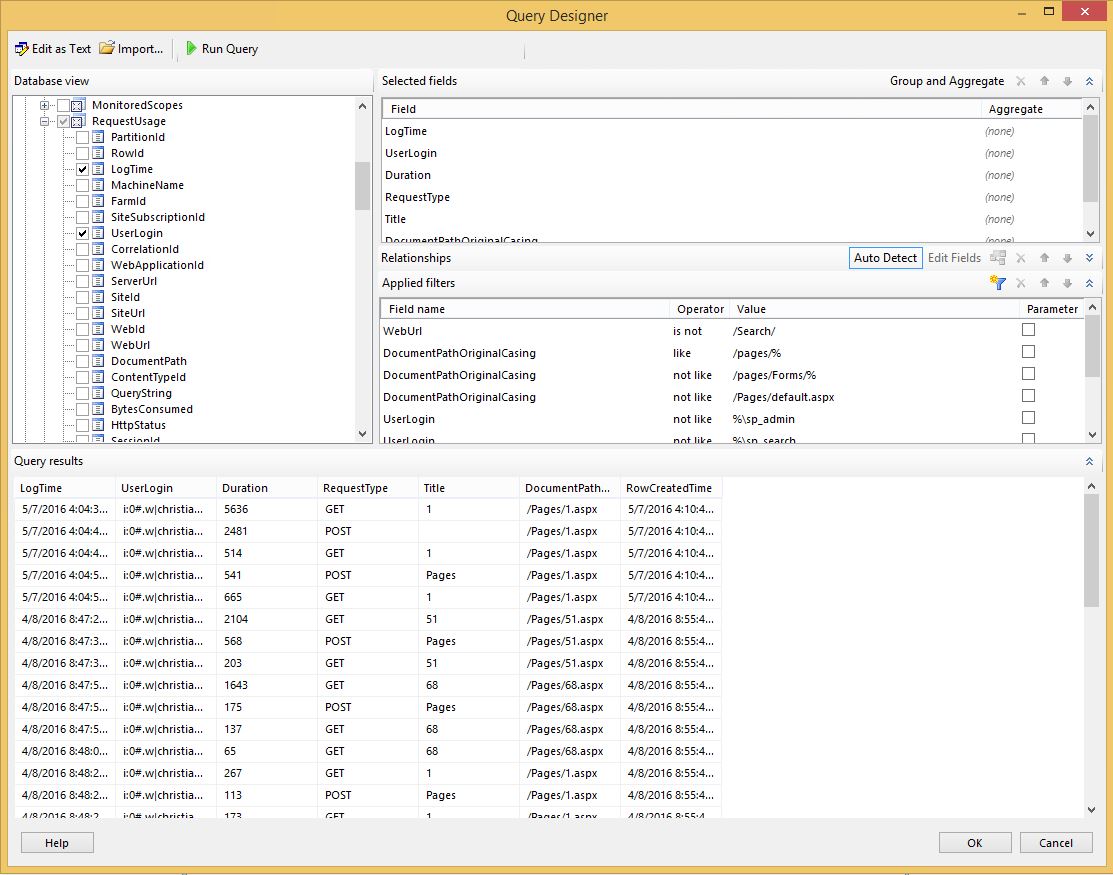Click the column icon beside LogTime
The width and height of the screenshot is (1113, 875).
[x=98, y=169]
